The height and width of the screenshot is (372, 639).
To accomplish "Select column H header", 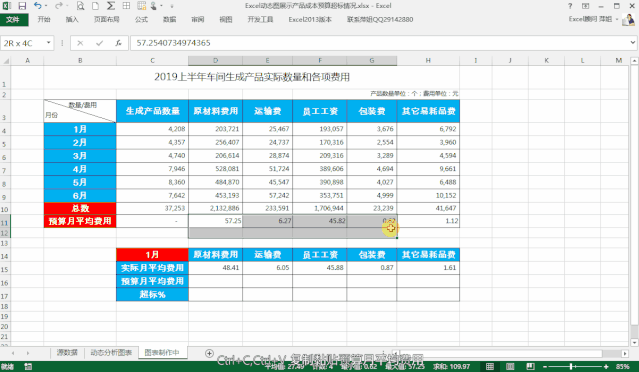I will (x=428, y=61).
